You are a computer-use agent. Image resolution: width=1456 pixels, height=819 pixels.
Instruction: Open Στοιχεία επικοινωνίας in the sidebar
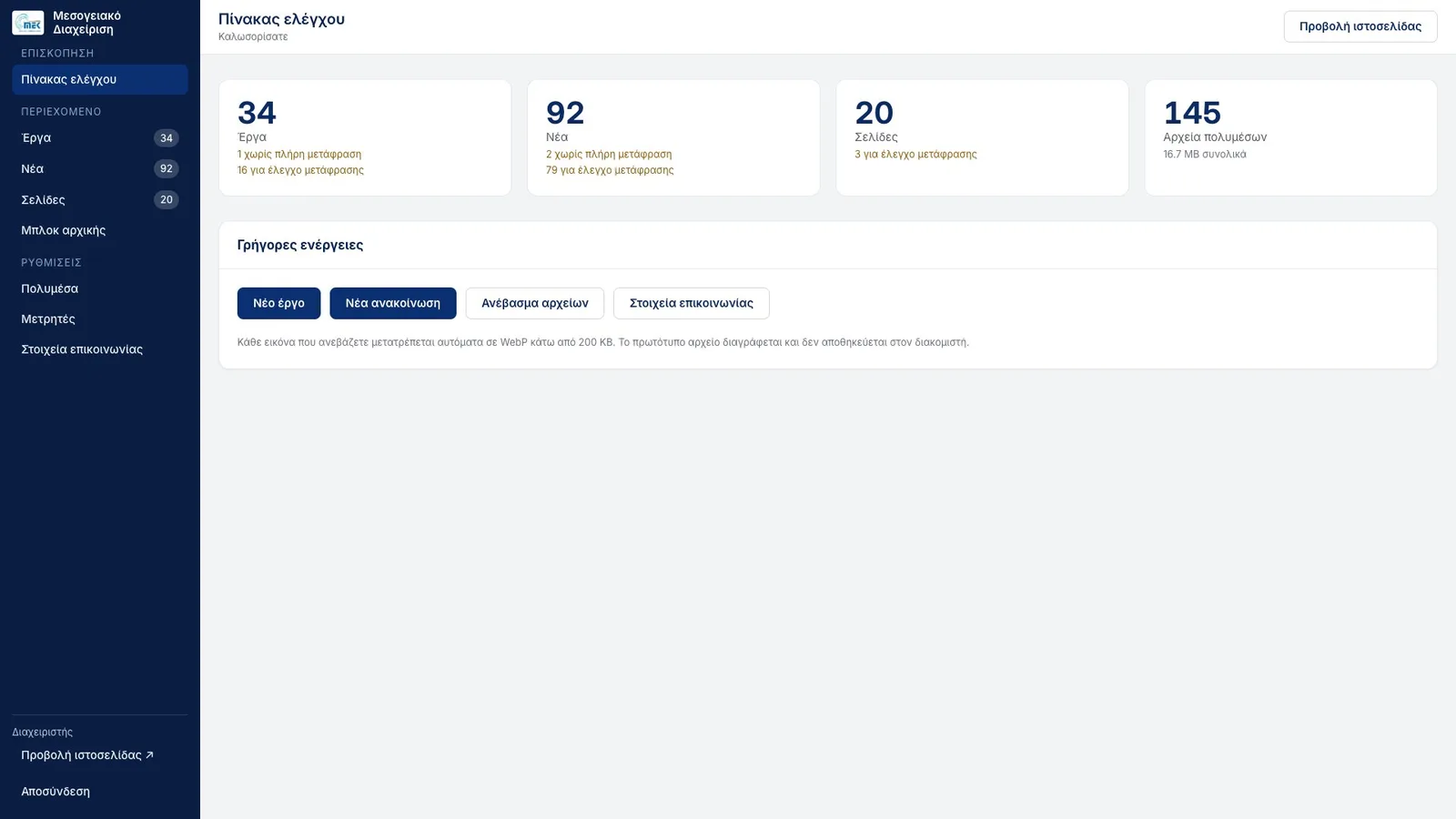pos(100,349)
